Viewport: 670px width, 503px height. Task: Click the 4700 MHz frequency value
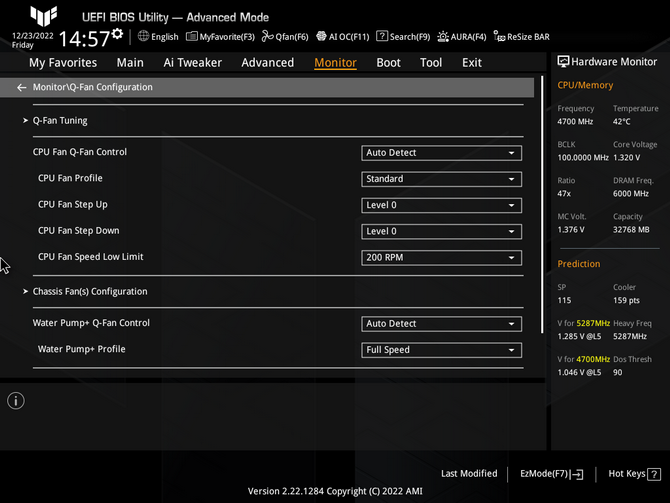[x=575, y=122]
